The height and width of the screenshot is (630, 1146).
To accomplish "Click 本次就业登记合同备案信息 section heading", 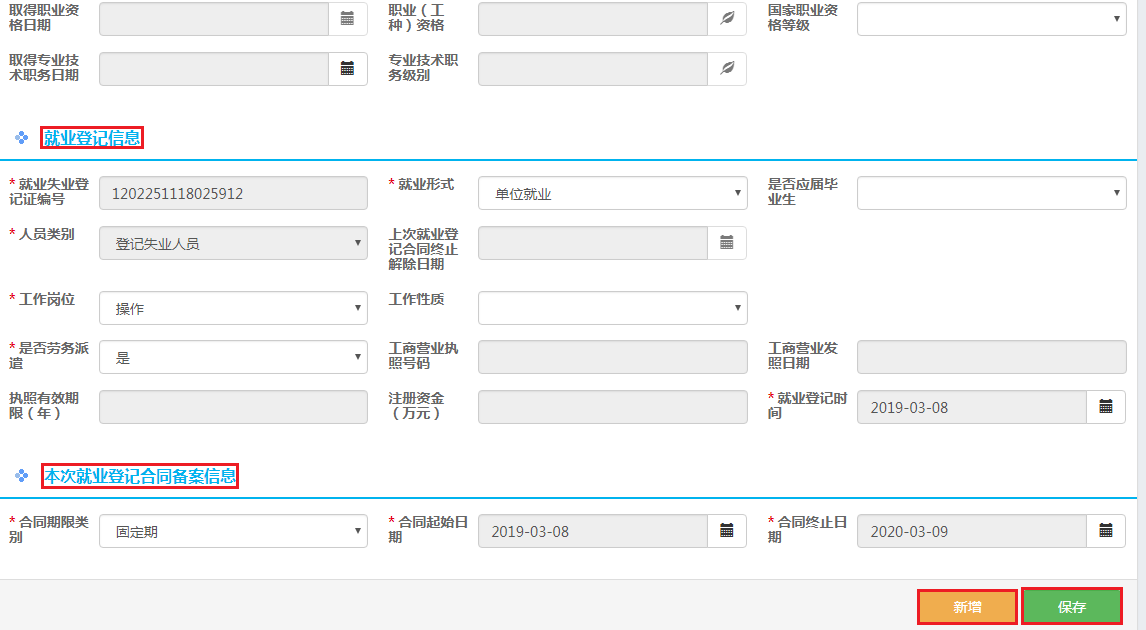I will click(x=140, y=476).
